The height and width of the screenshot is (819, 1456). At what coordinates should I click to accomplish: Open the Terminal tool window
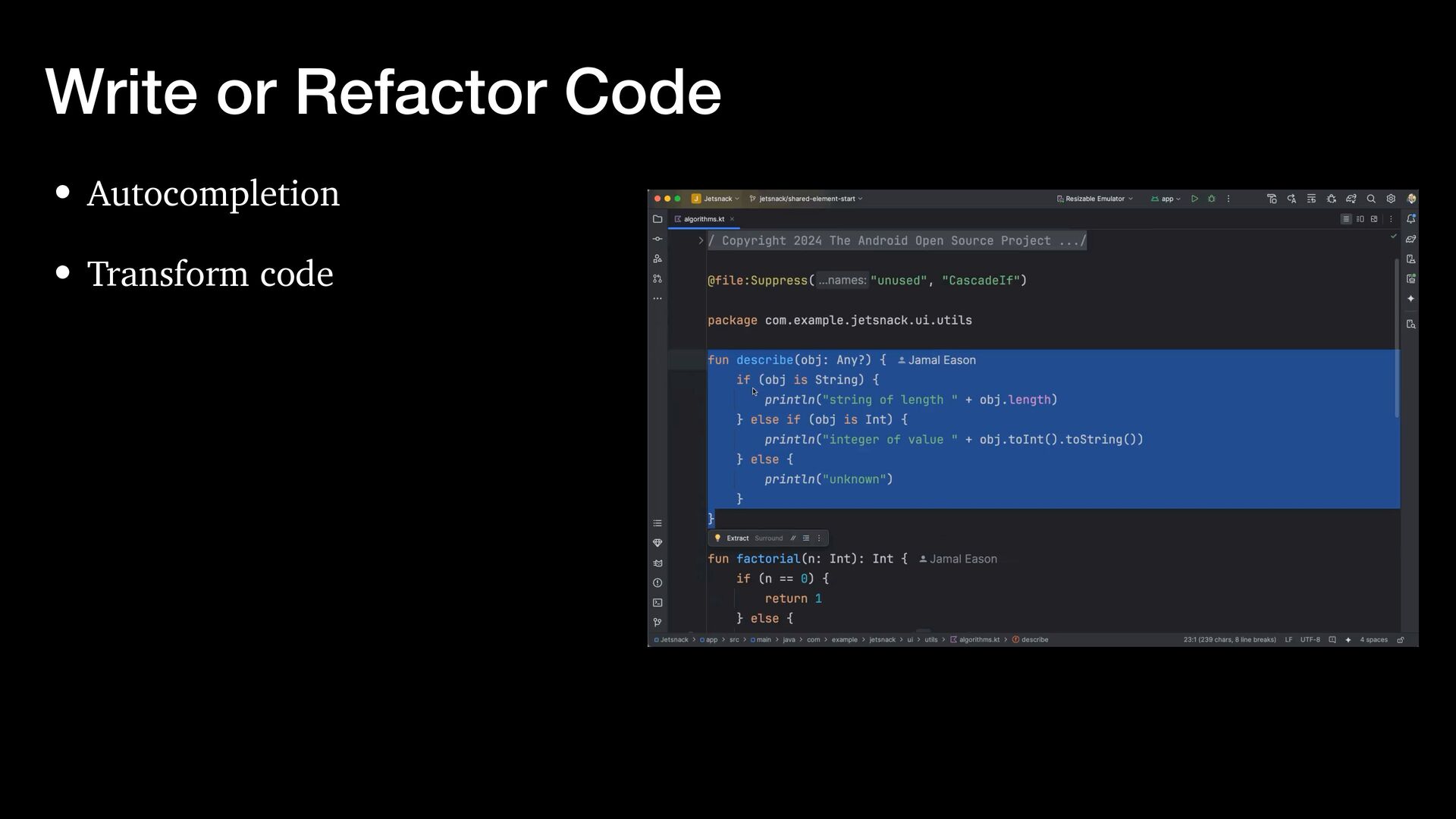pos(657,603)
